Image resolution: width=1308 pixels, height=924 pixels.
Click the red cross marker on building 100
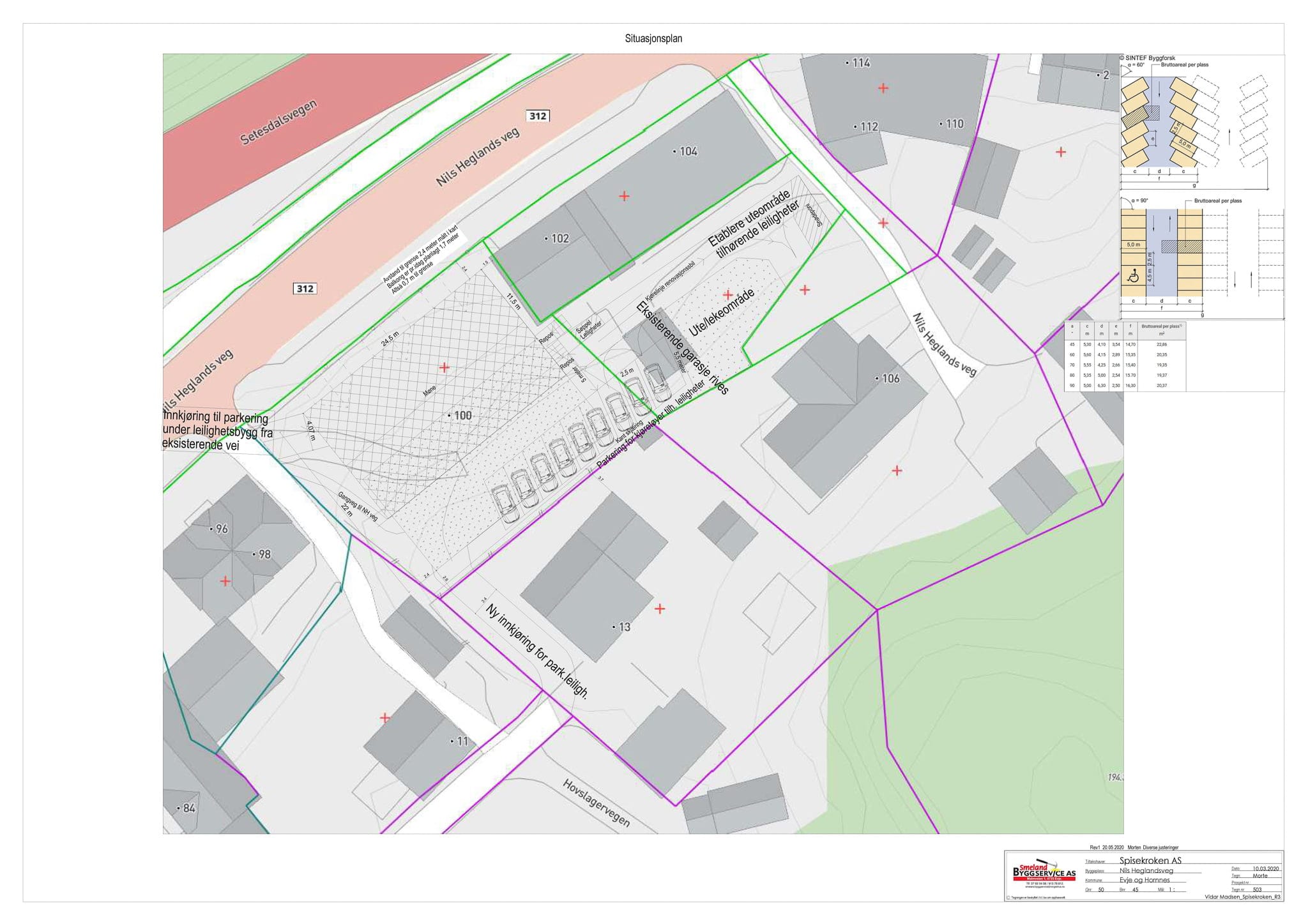pyautogui.click(x=444, y=367)
